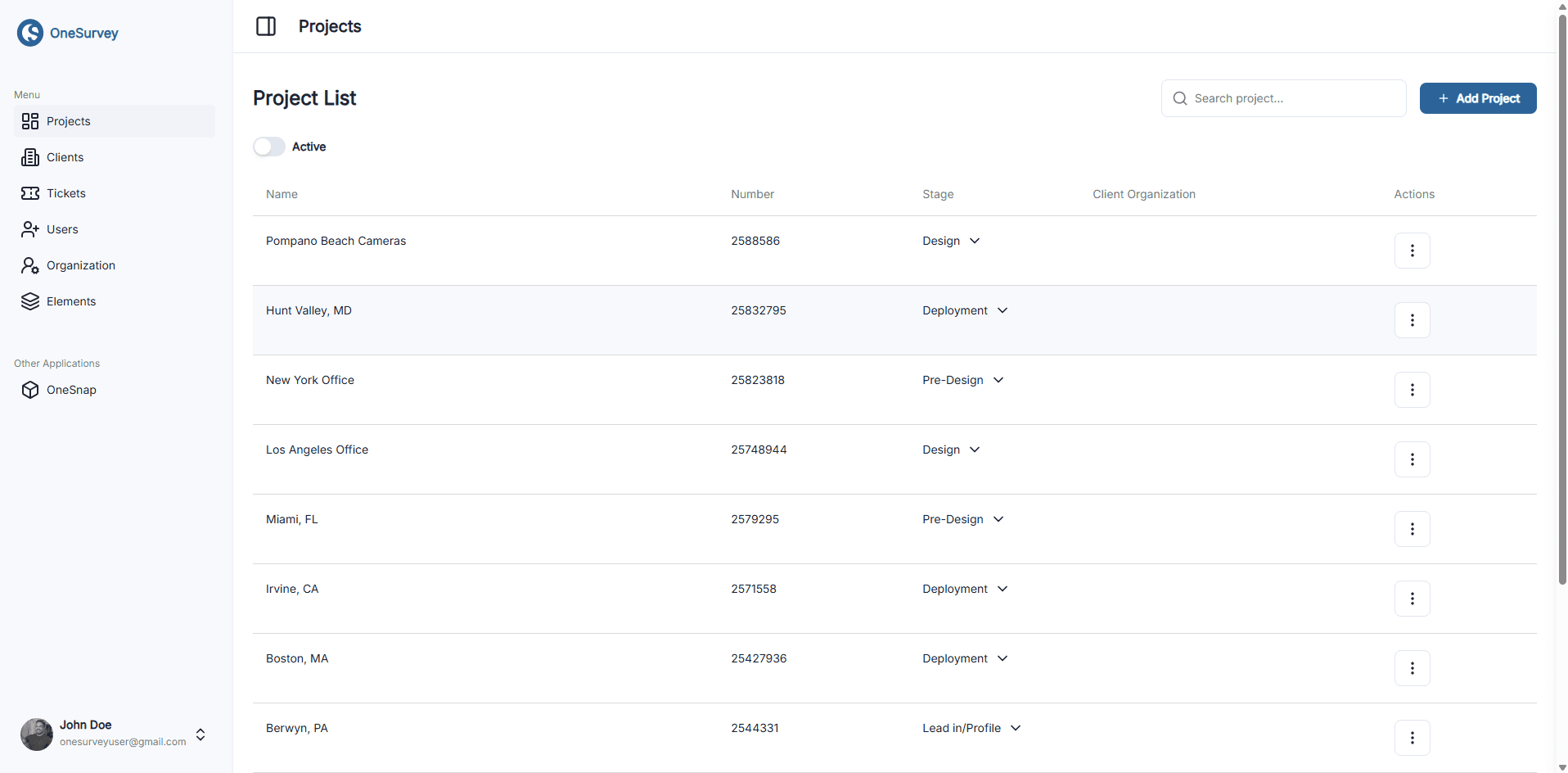Viewport: 1568px width, 773px height.
Task: Click the Clients building icon
Action: (30, 156)
